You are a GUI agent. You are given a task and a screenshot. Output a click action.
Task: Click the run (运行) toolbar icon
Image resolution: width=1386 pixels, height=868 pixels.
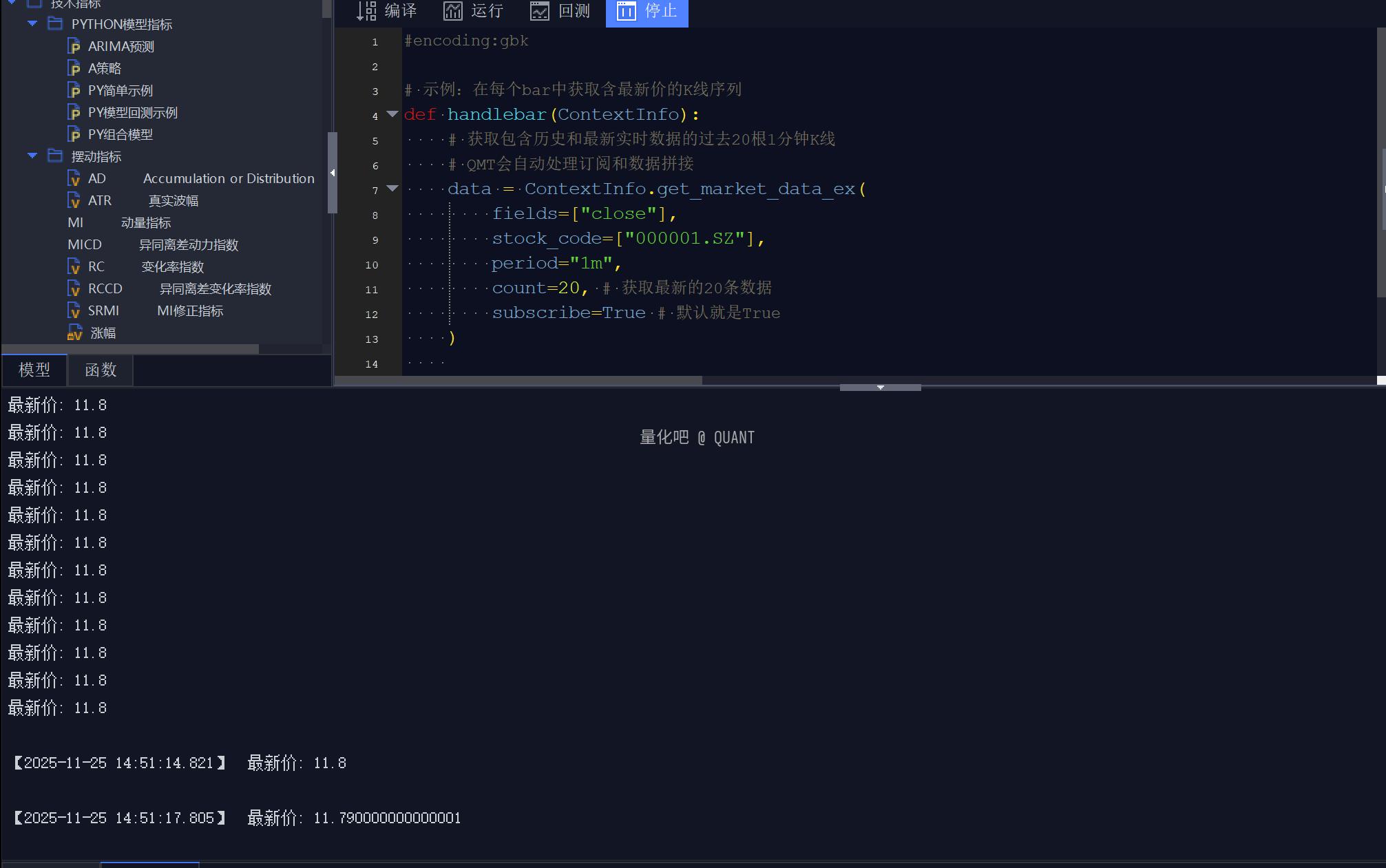tap(452, 11)
